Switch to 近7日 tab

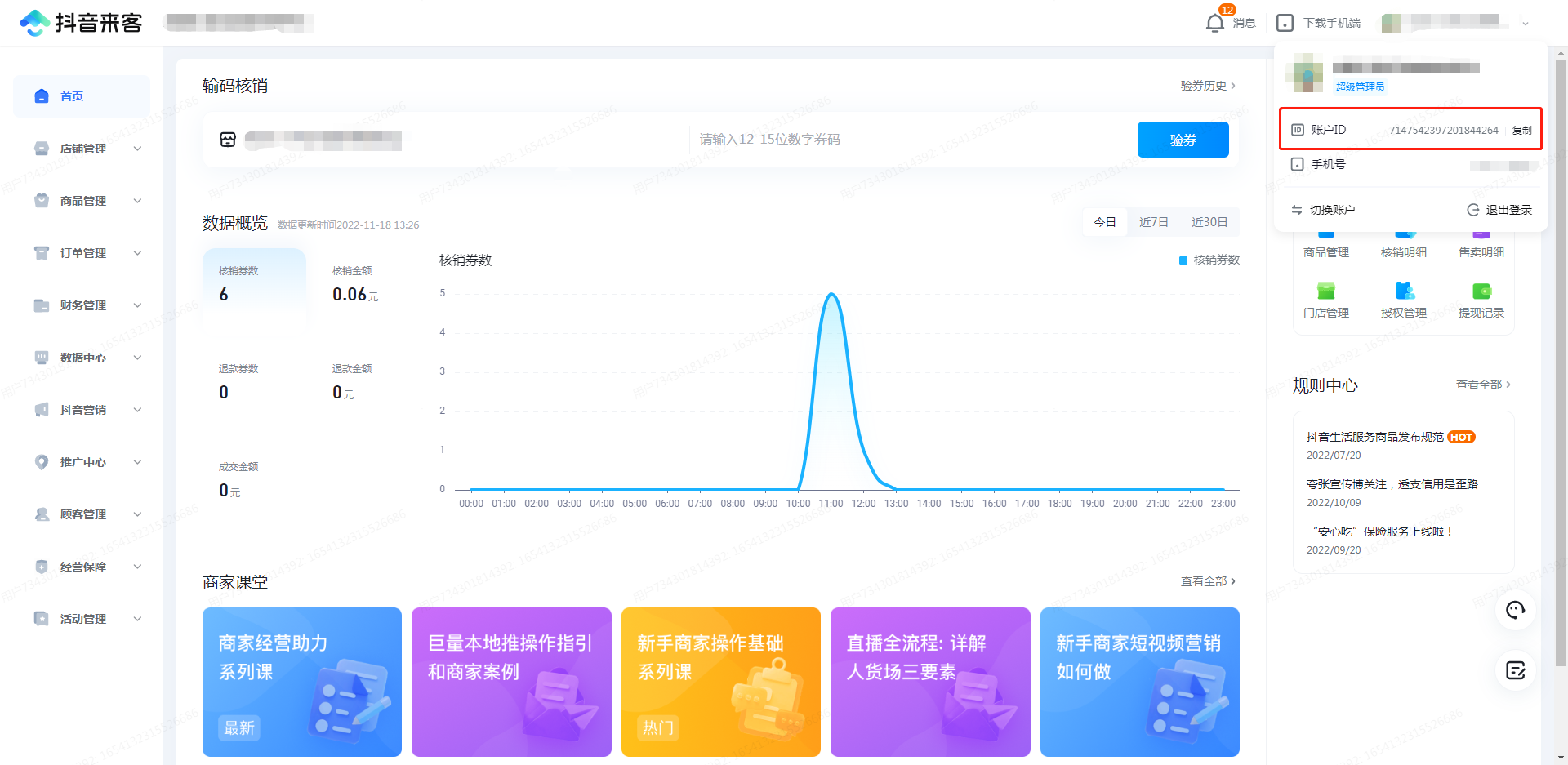[1154, 222]
